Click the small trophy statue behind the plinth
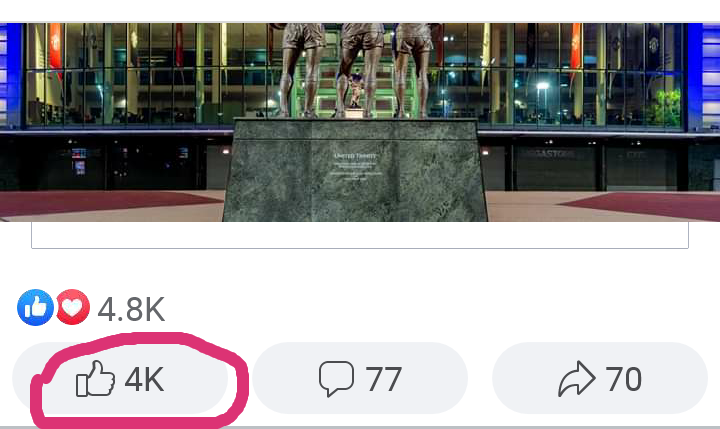Viewport: 720px width, 429px height. (356, 95)
